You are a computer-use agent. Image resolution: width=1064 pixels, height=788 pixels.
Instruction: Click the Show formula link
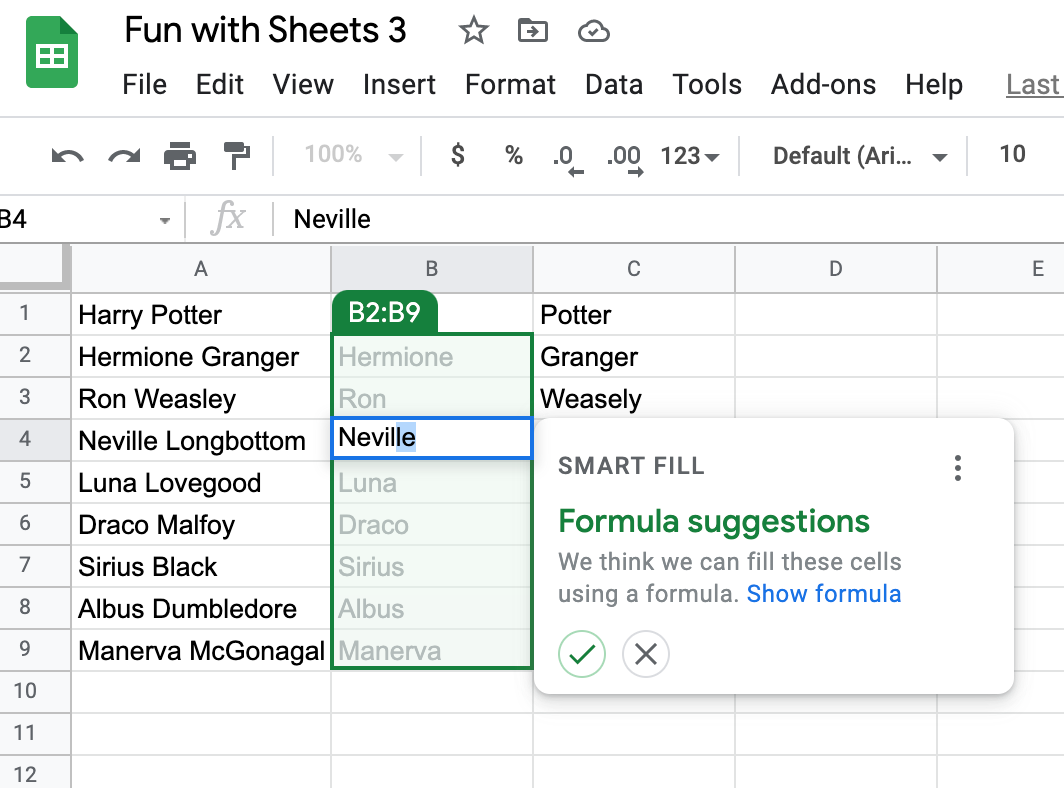(824, 594)
